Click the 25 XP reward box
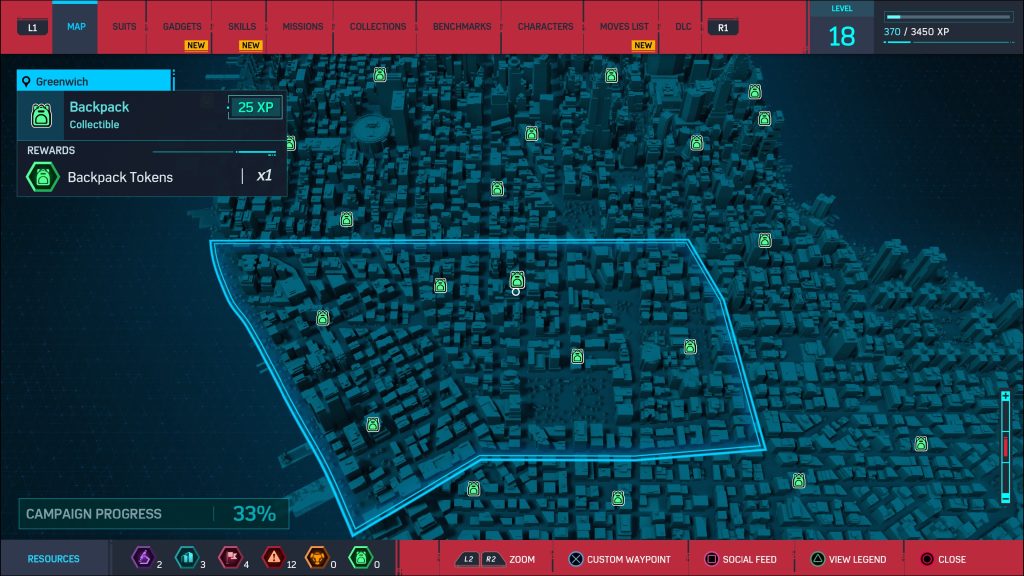 pyautogui.click(x=255, y=107)
